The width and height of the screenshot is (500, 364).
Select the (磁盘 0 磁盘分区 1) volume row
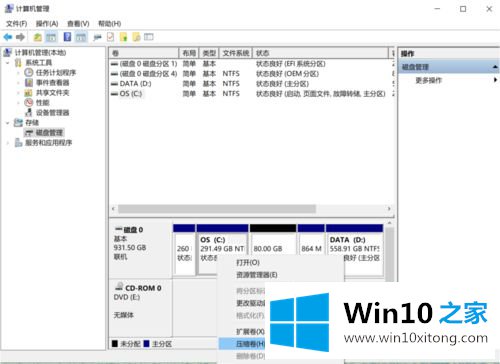coord(252,64)
